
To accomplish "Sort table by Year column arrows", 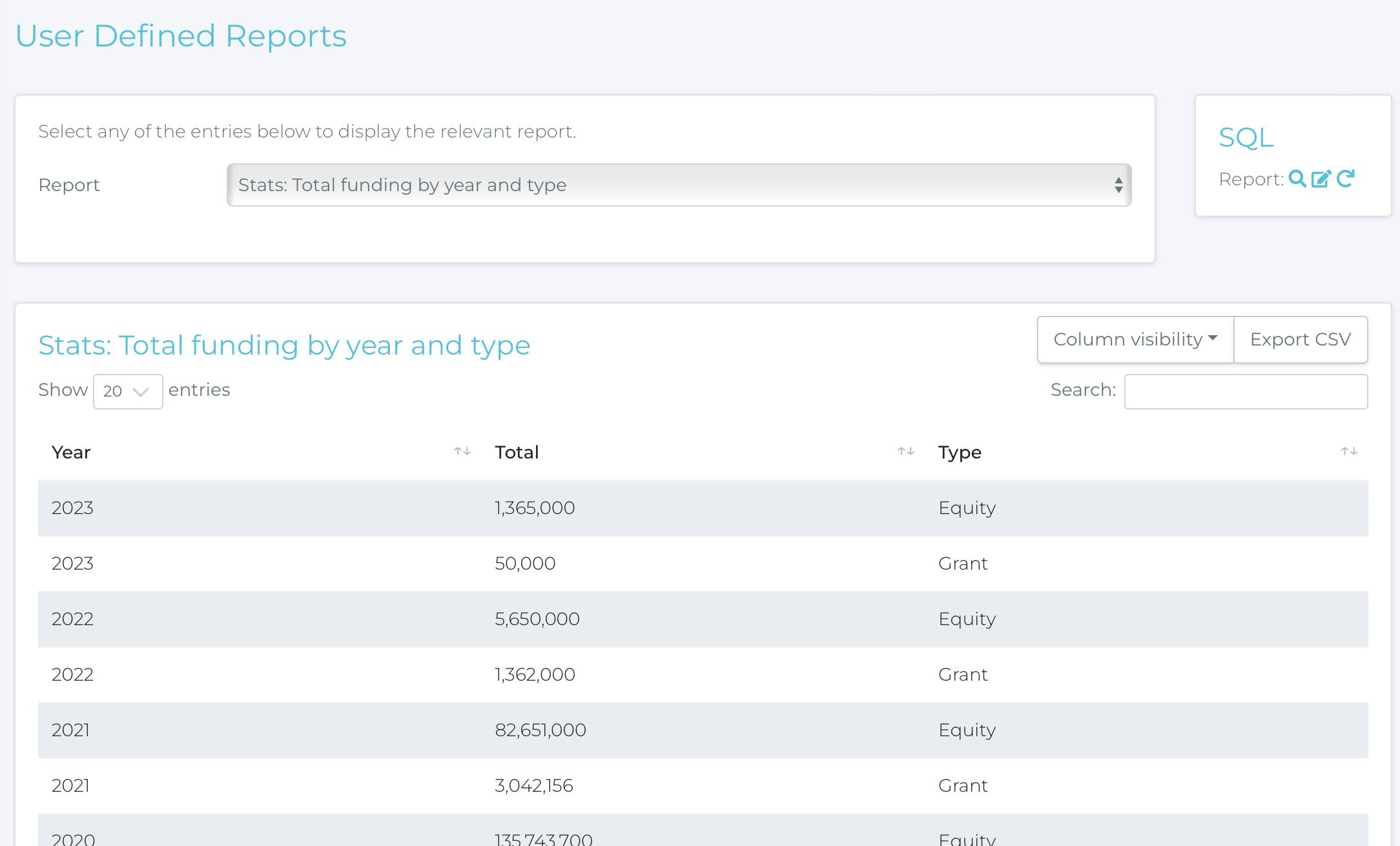I will [462, 451].
